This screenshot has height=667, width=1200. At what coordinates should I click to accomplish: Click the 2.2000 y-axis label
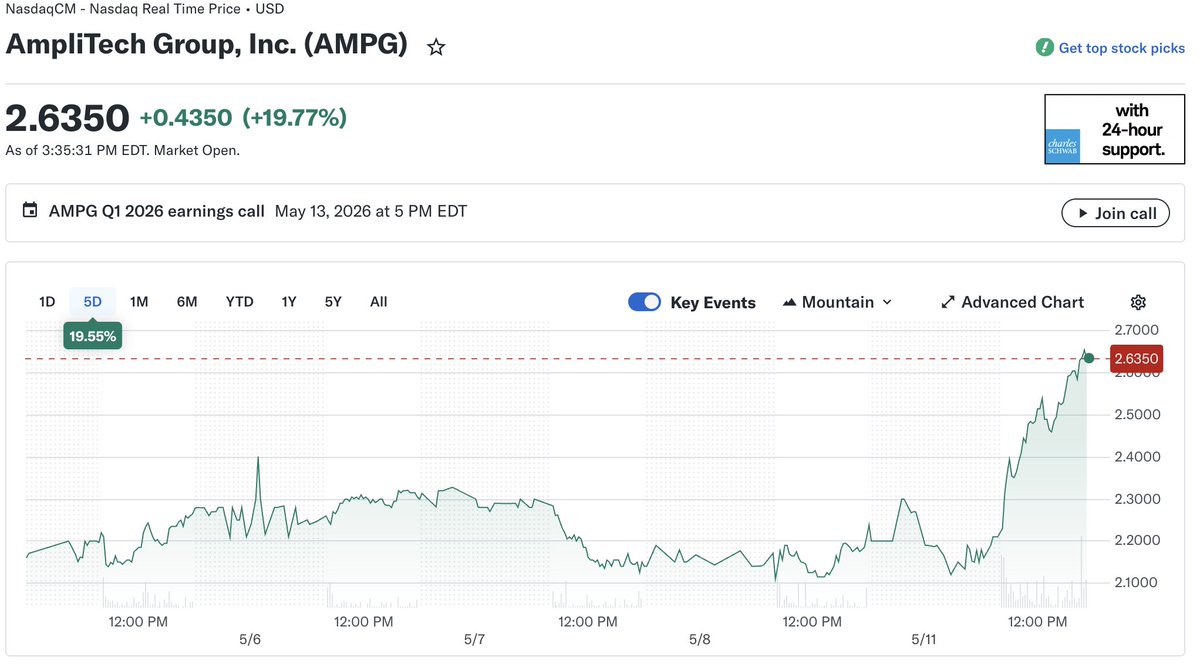point(1137,540)
